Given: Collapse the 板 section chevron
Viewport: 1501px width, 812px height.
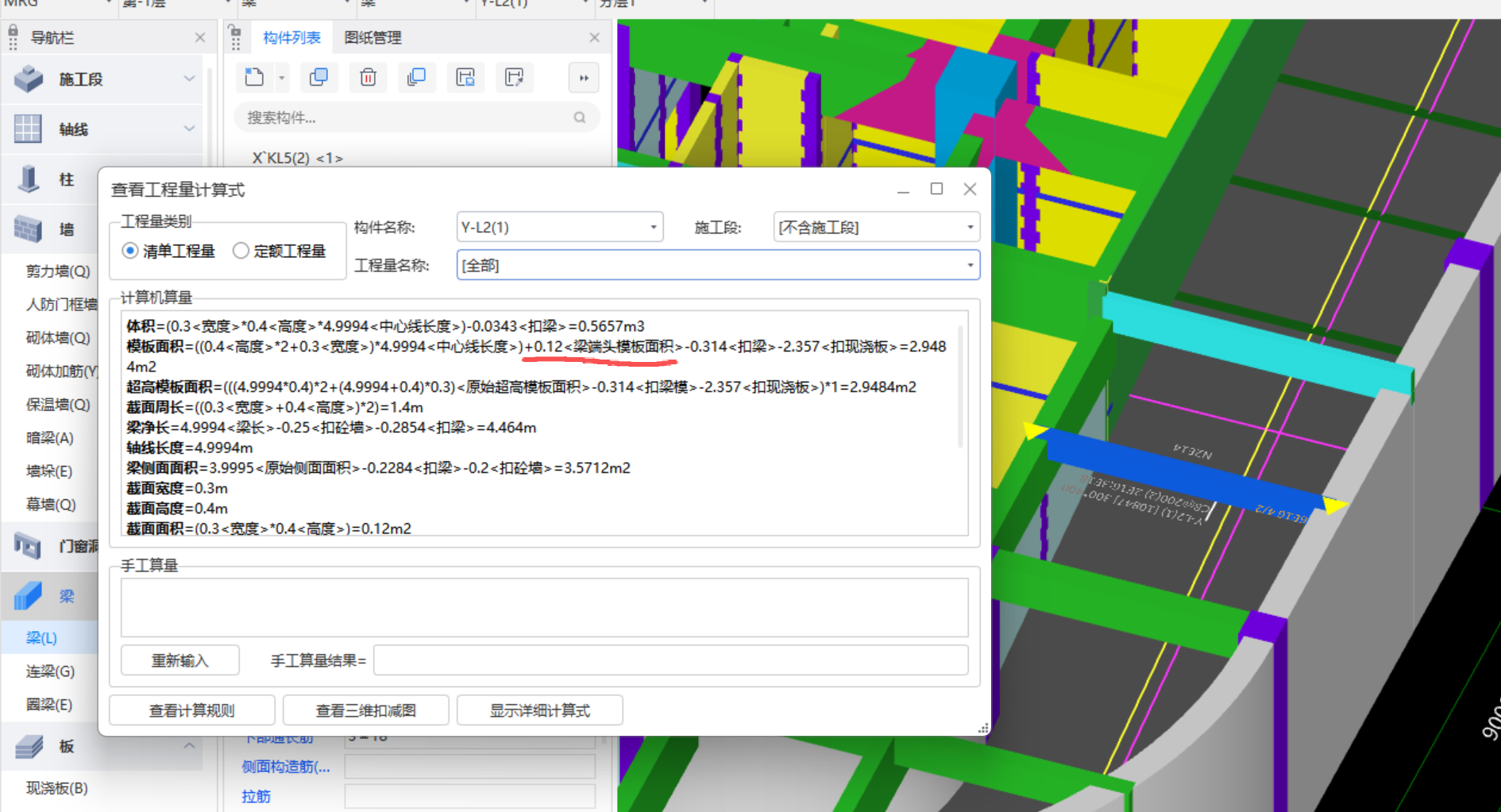Looking at the screenshot, I should (x=189, y=746).
